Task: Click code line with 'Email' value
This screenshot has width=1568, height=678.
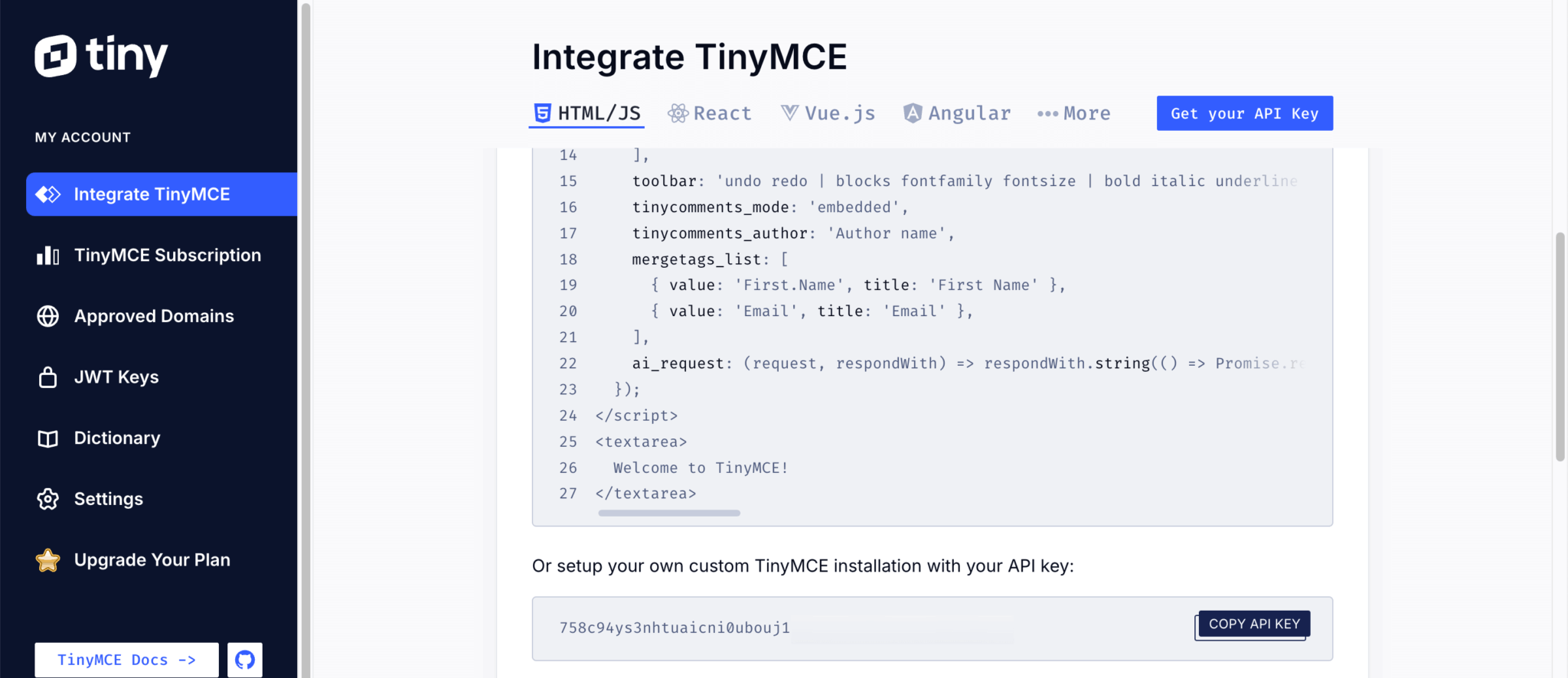Action: (x=812, y=311)
